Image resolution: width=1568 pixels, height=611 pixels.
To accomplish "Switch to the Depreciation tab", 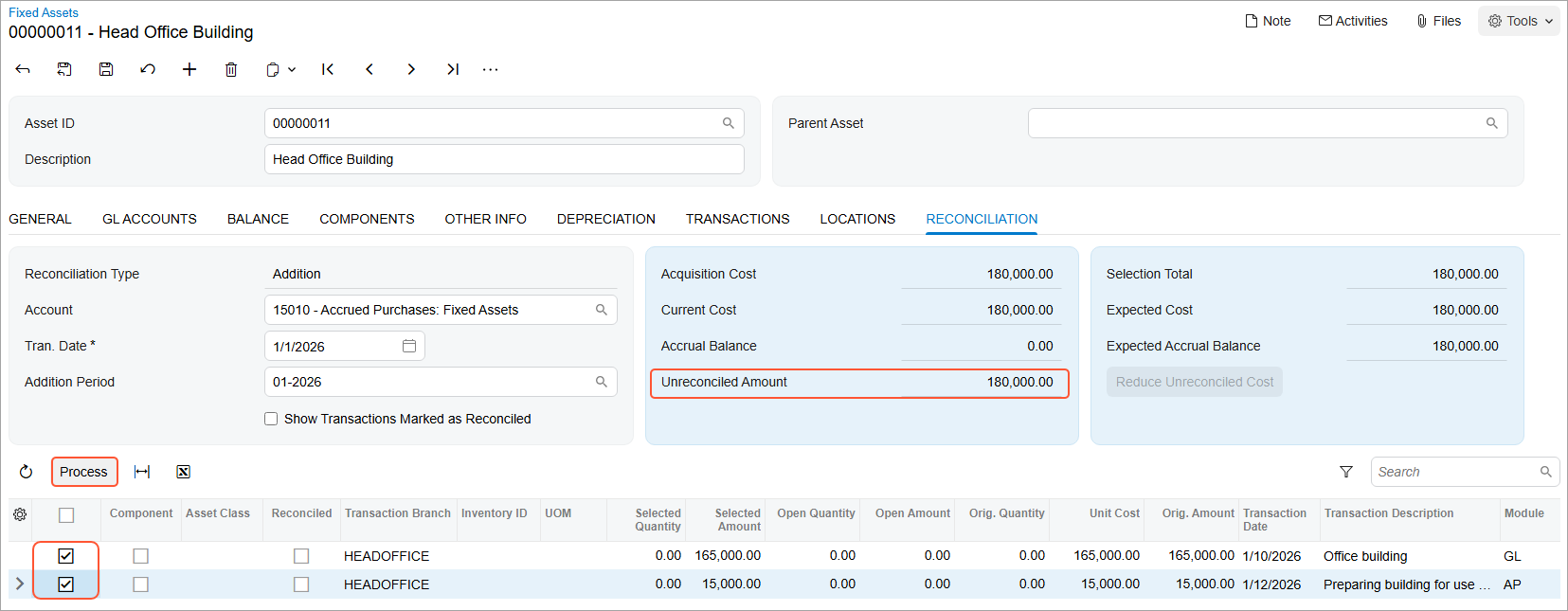I will click(x=605, y=219).
